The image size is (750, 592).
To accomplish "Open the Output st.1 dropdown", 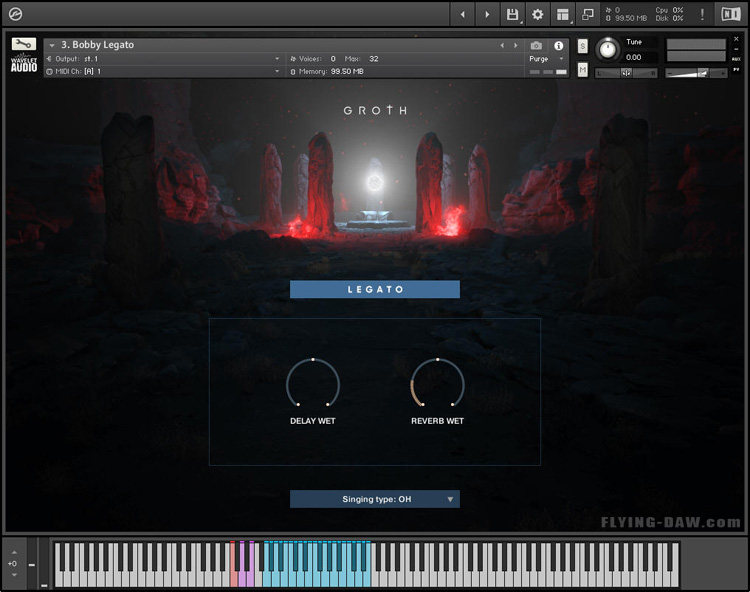I will (163, 59).
